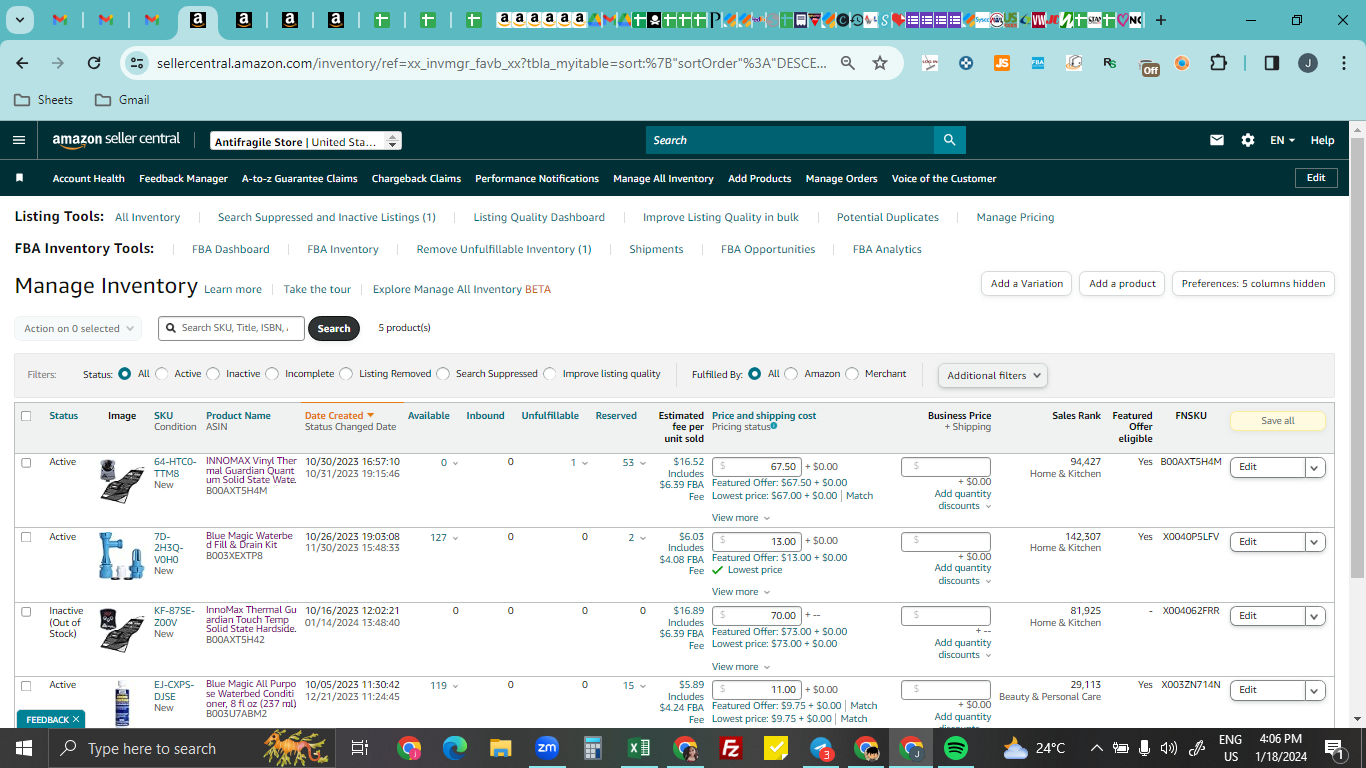This screenshot has height=768, width=1366.
Task: Open the Chrome three-dot menu
Action: pos(1342,63)
